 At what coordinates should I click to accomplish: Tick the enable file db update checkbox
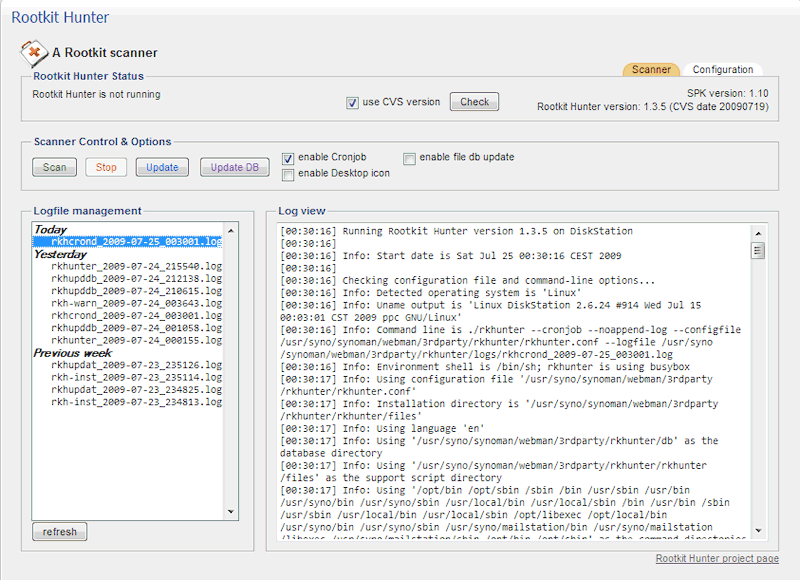tap(410, 158)
